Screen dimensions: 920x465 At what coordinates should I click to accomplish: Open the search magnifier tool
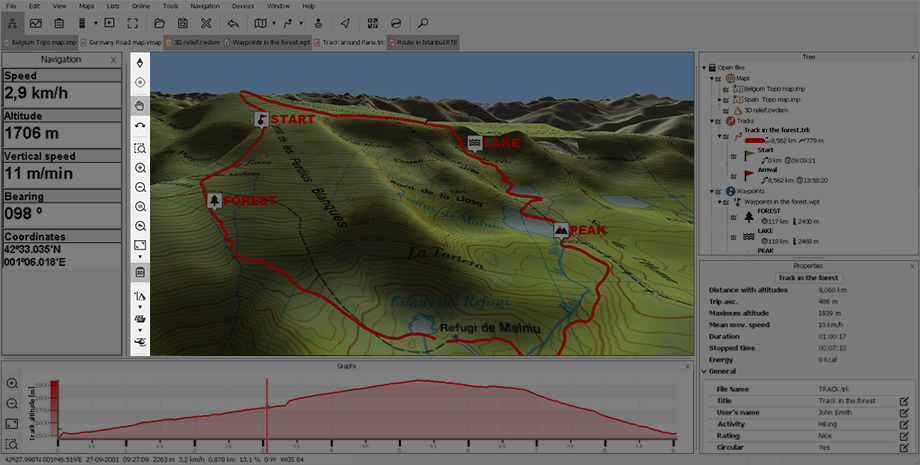tap(423, 22)
